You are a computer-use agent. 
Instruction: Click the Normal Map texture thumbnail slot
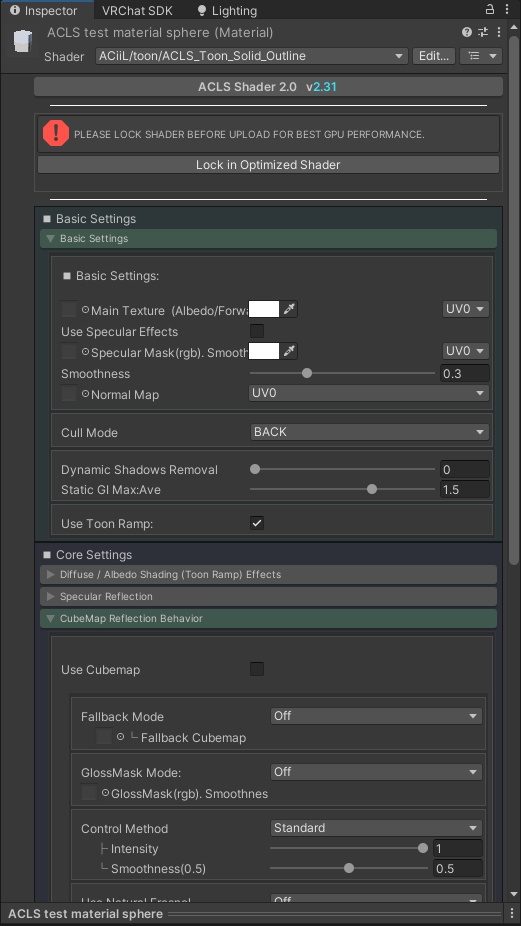click(69, 393)
